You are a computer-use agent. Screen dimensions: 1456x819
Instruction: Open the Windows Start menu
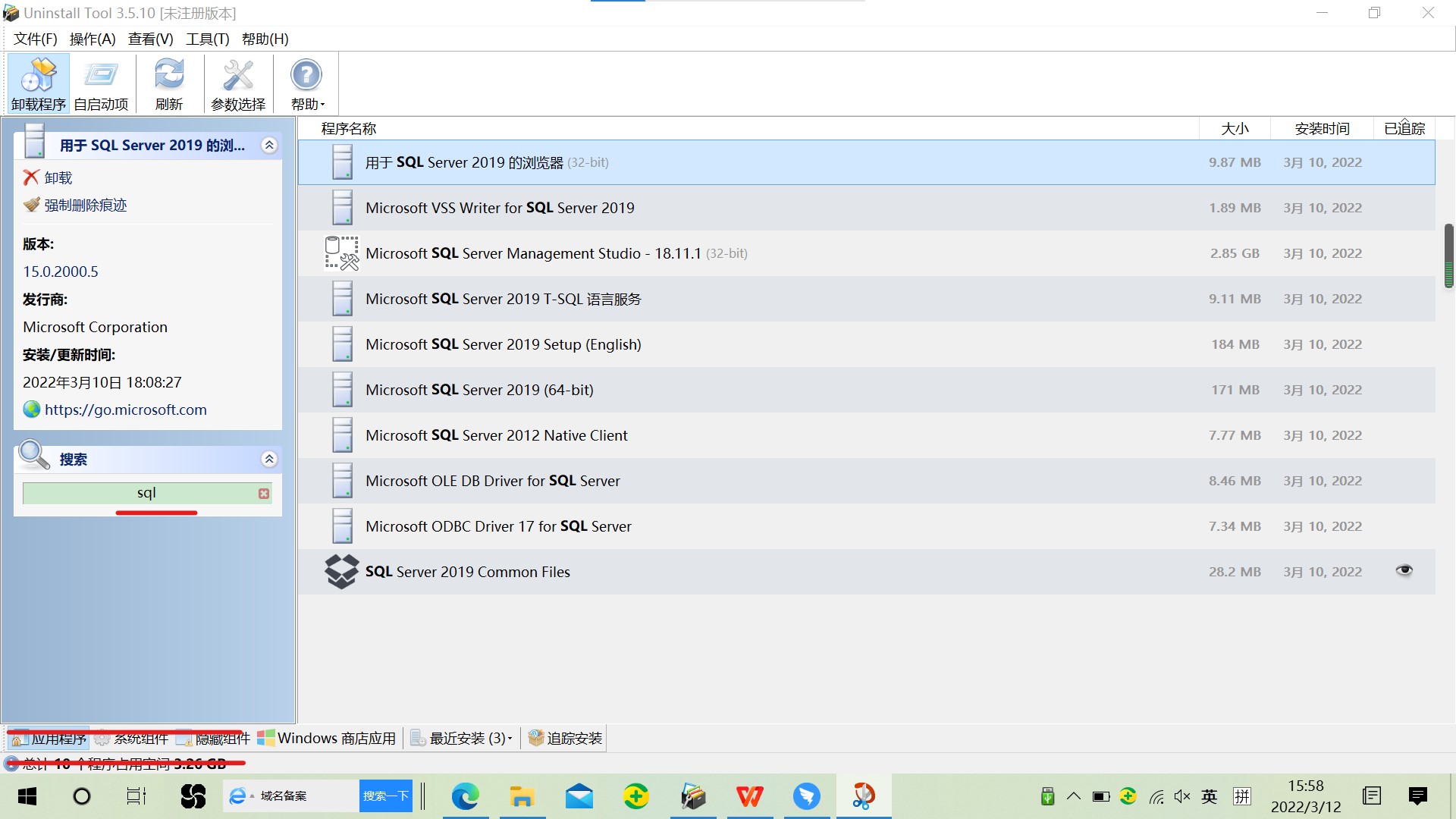click(x=27, y=796)
